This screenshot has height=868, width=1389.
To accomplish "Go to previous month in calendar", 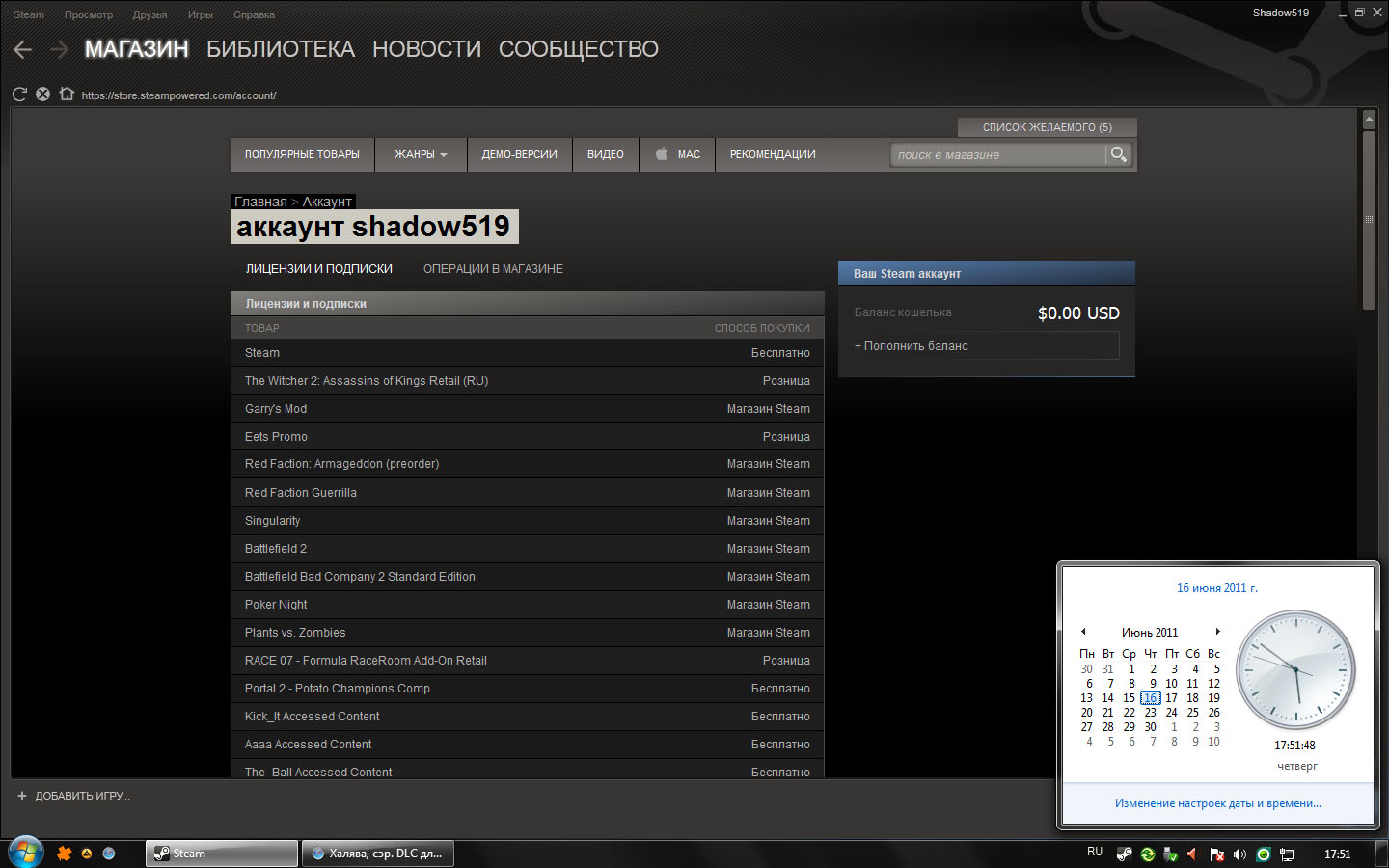I will 1083,632.
